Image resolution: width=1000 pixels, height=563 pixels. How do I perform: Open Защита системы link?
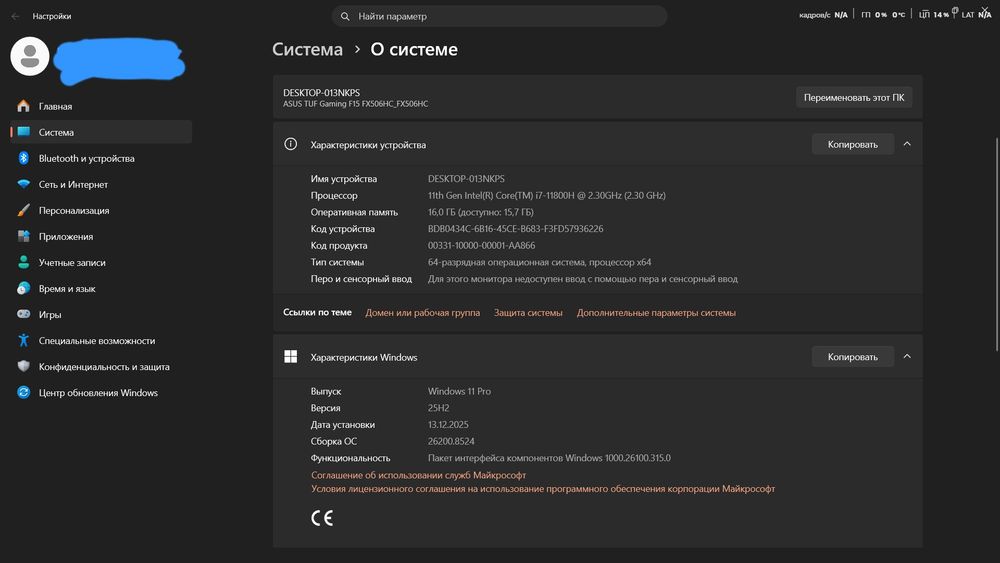[x=528, y=312]
